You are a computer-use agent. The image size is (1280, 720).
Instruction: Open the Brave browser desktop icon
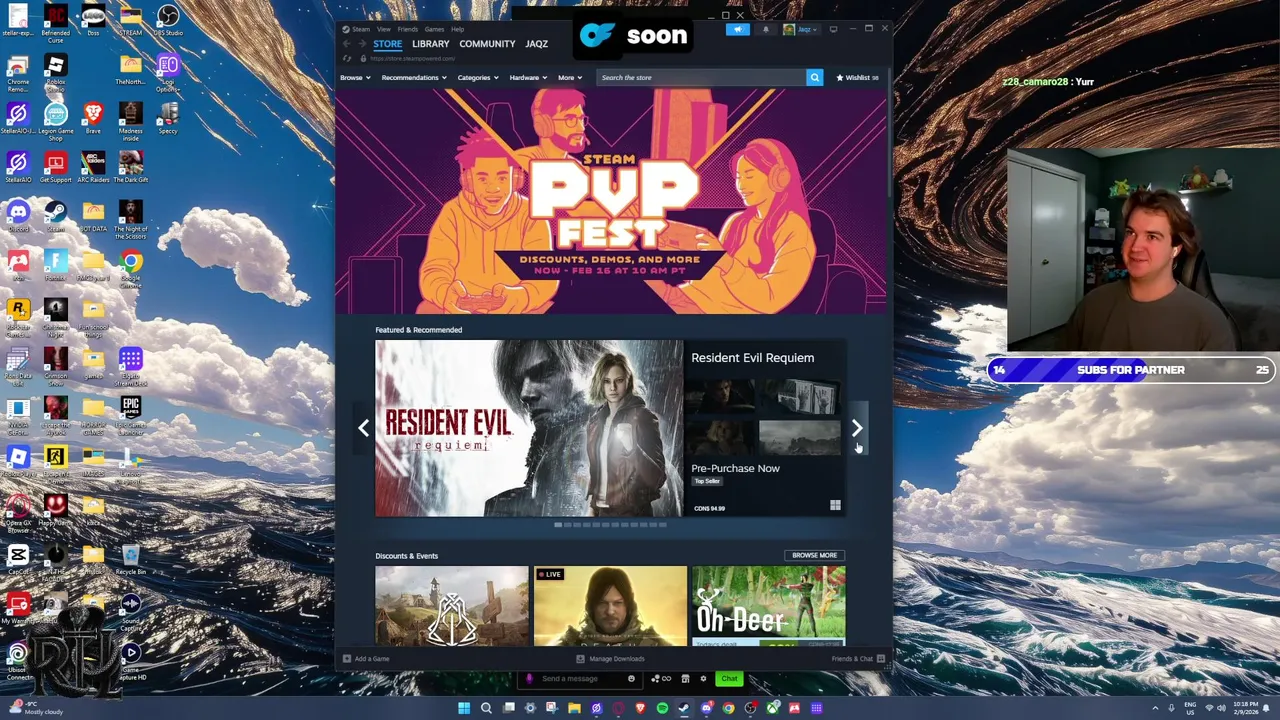[93, 117]
